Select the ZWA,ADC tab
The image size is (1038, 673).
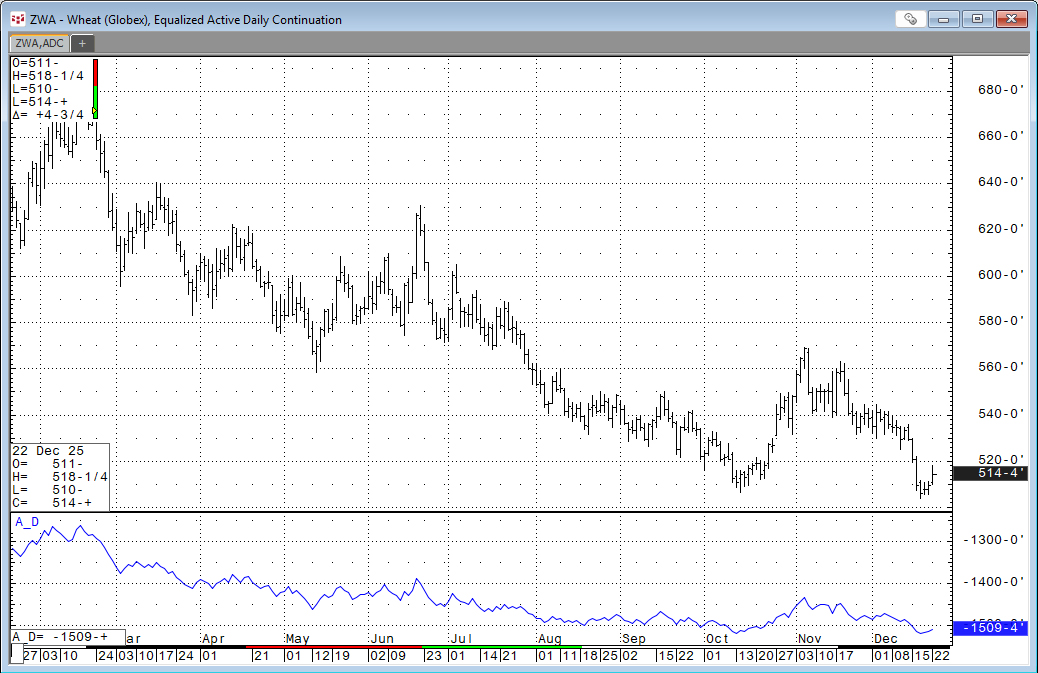coord(38,43)
